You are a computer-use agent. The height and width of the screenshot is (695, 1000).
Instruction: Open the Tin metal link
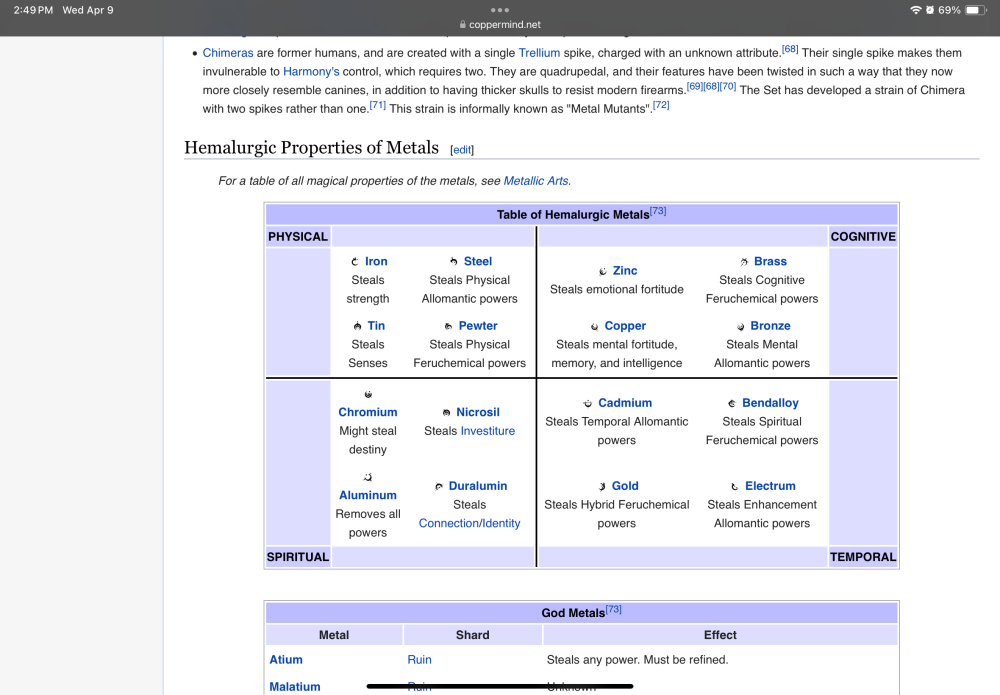tap(376, 326)
